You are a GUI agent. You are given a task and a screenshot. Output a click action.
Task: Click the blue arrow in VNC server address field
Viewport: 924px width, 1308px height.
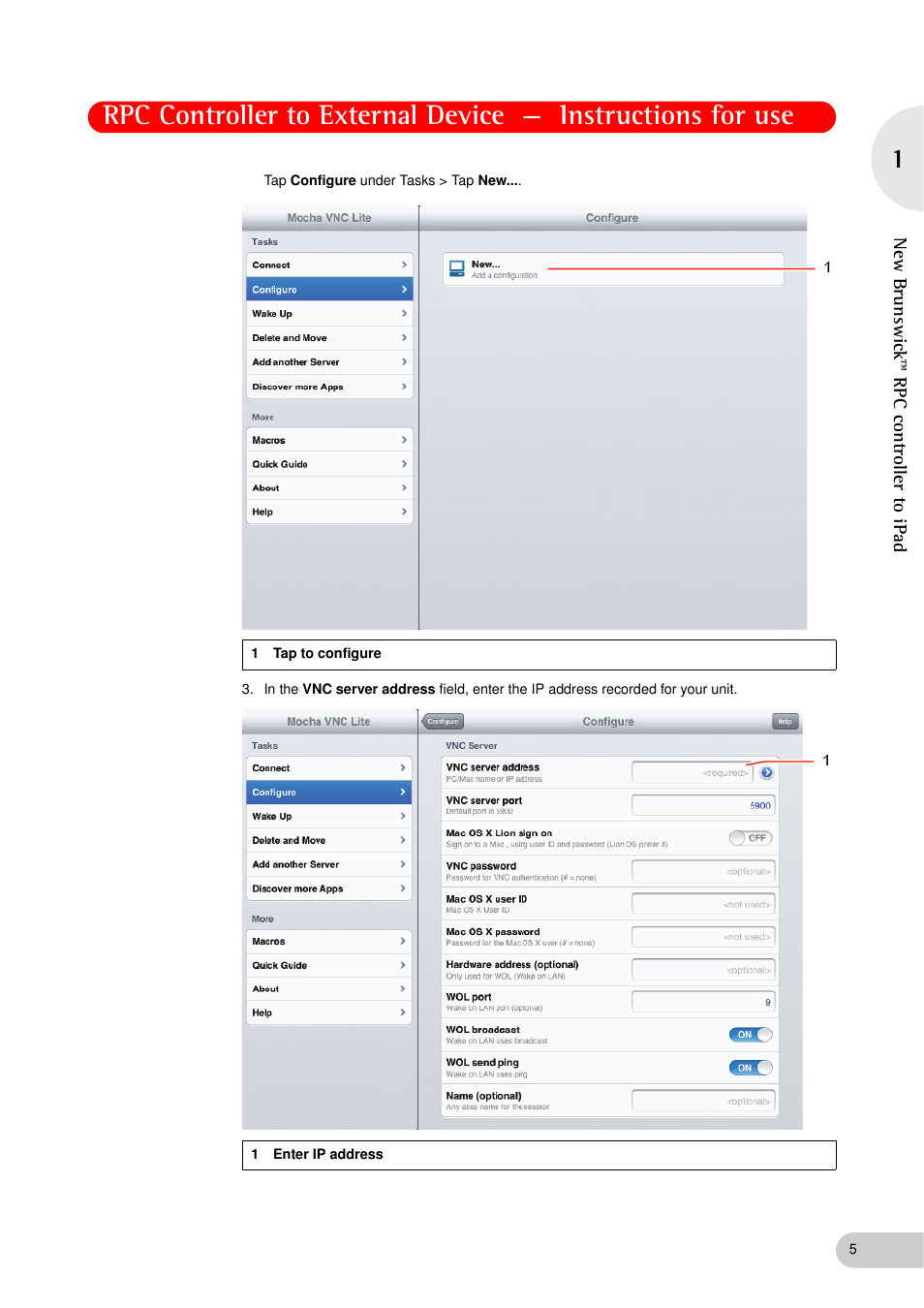(767, 772)
